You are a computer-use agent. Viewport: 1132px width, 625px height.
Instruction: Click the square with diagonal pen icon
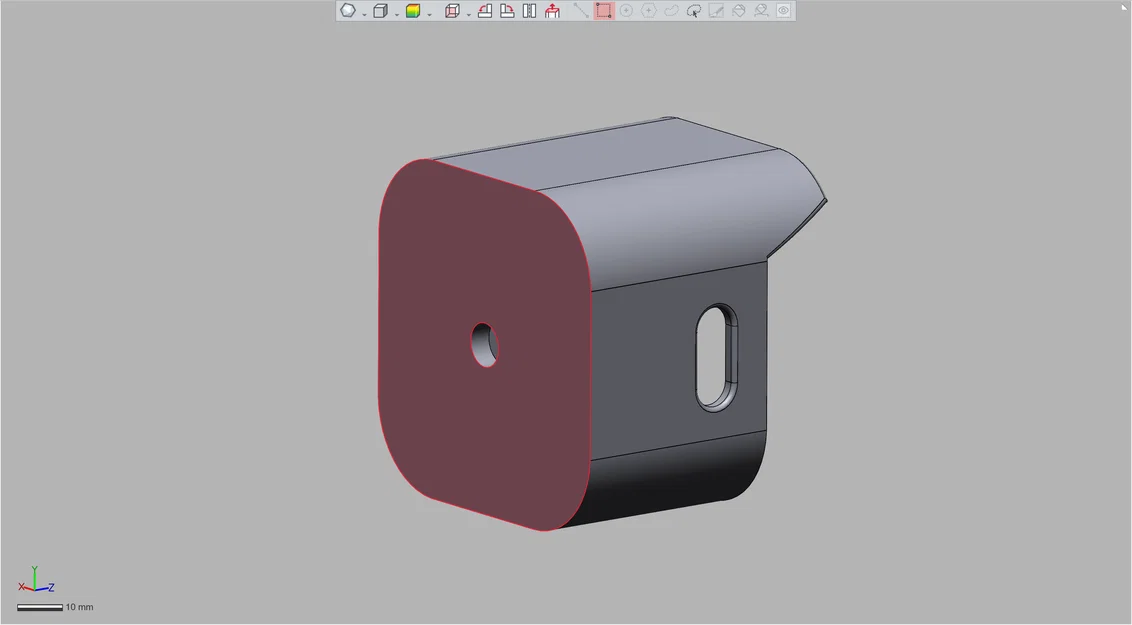click(x=716, y=11)
